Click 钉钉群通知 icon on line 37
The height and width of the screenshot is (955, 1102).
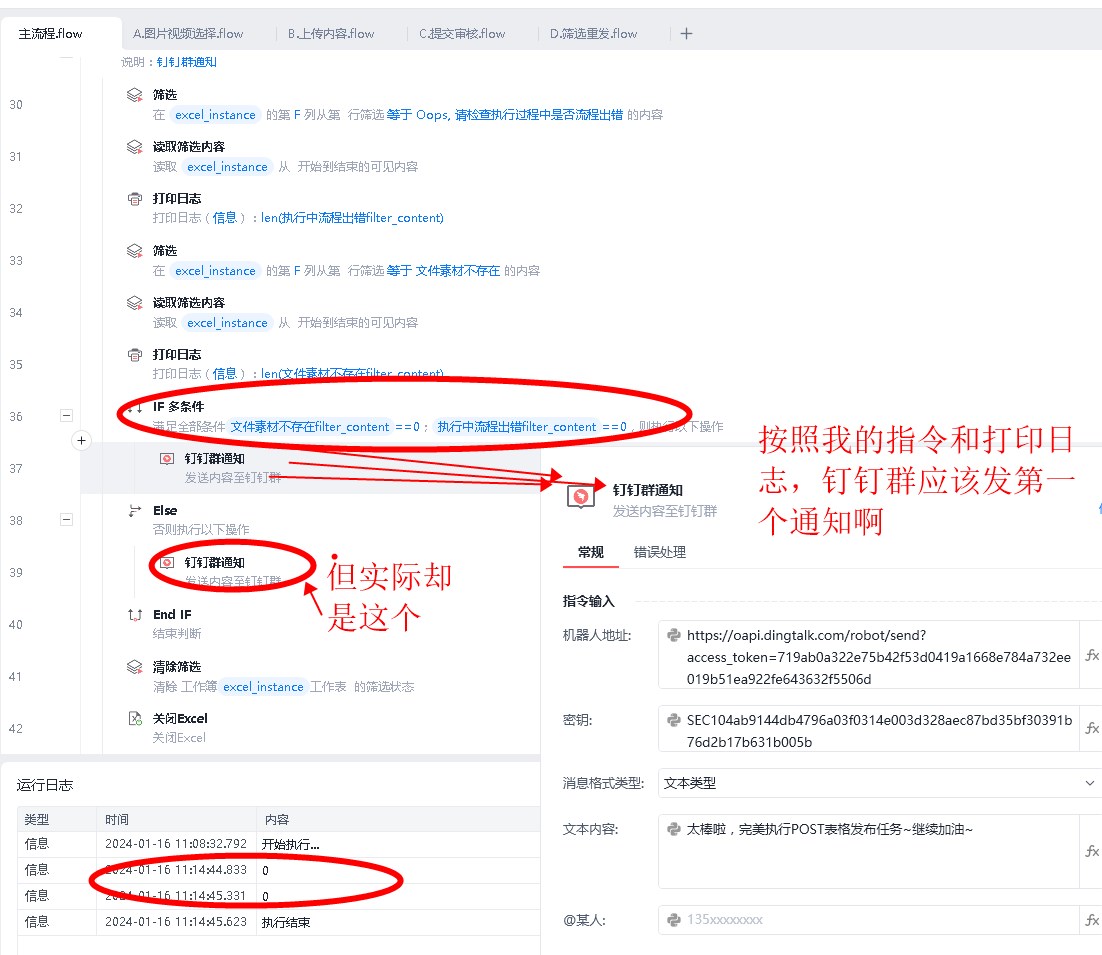[167, 459]
